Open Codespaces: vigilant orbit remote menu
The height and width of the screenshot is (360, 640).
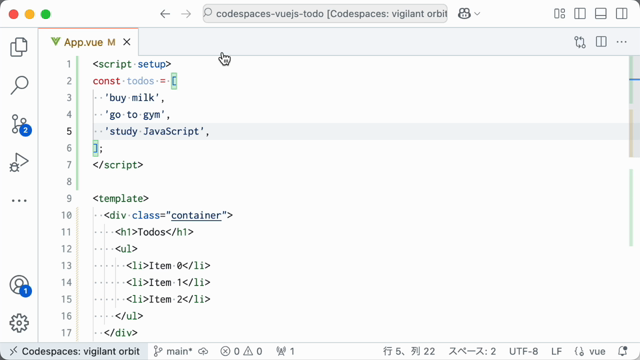(74, 351)
